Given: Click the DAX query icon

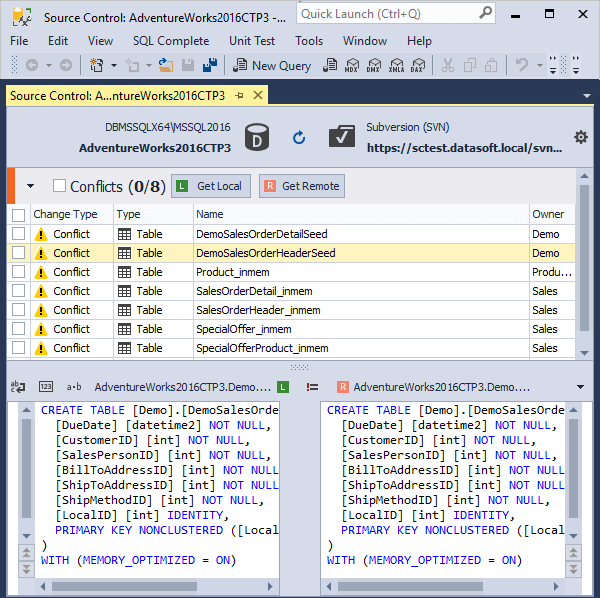Looking at the screenshot, I should [x=418, y=65].
